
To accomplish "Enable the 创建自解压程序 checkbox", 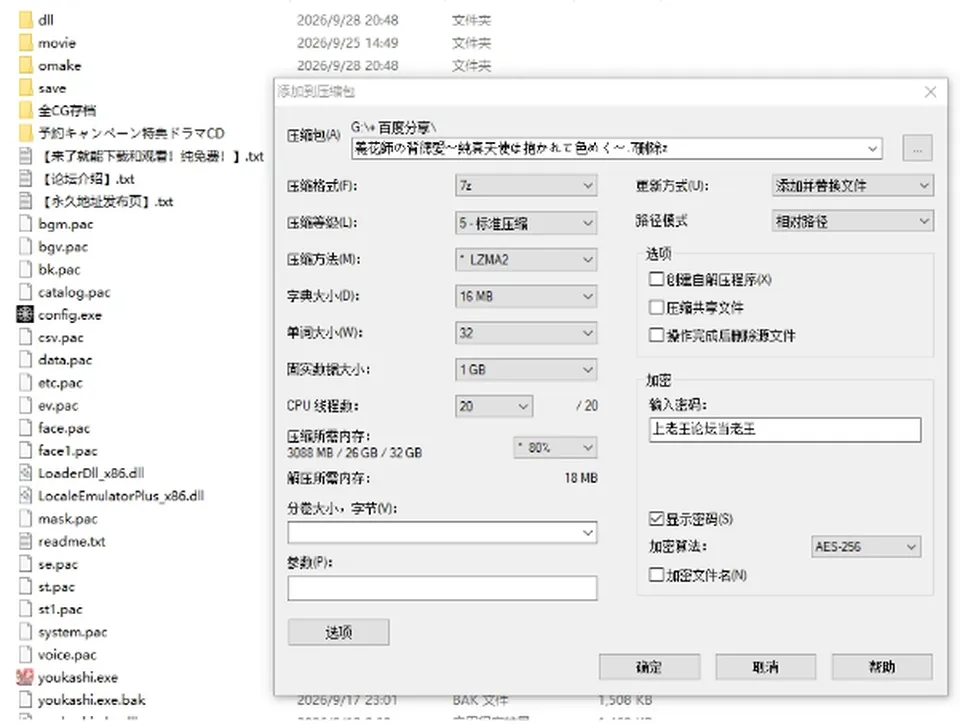I will coord(656,280).
